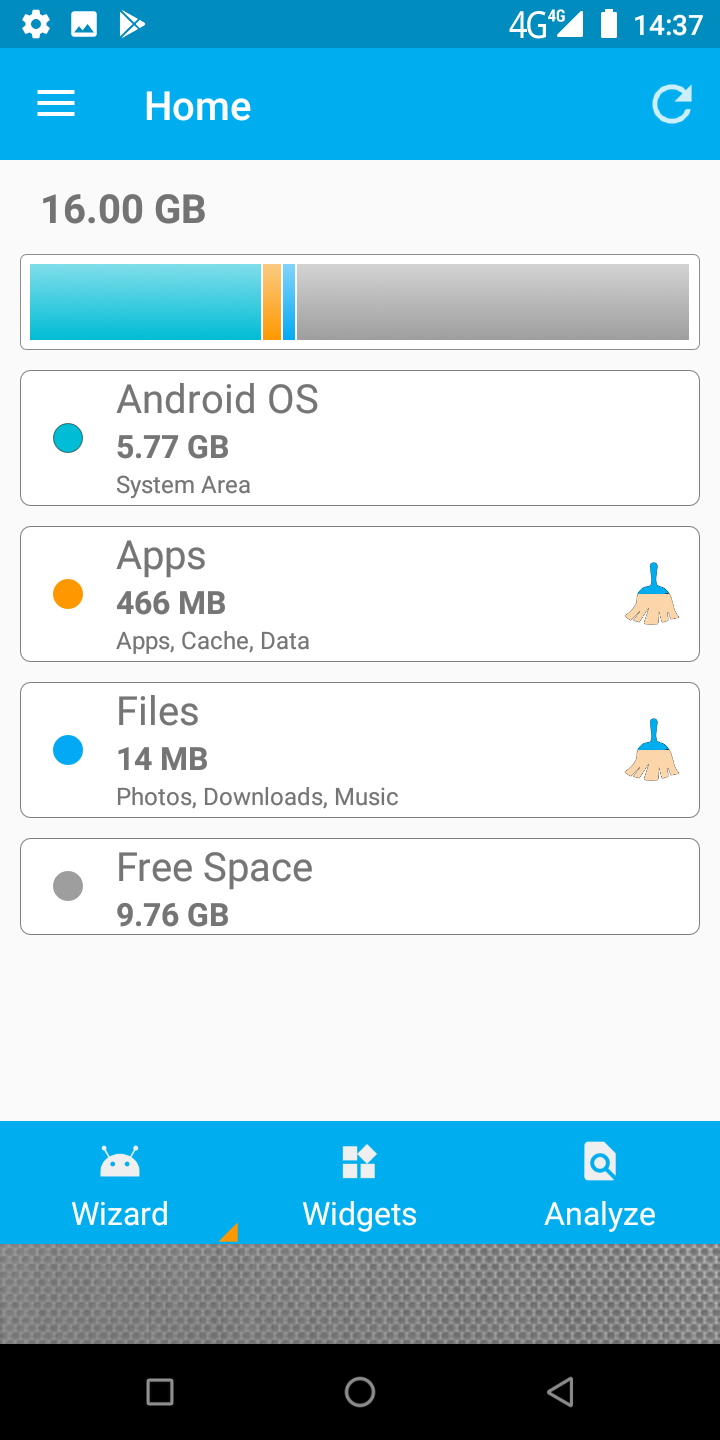Open recent apps square button

tap(160, 1392)
